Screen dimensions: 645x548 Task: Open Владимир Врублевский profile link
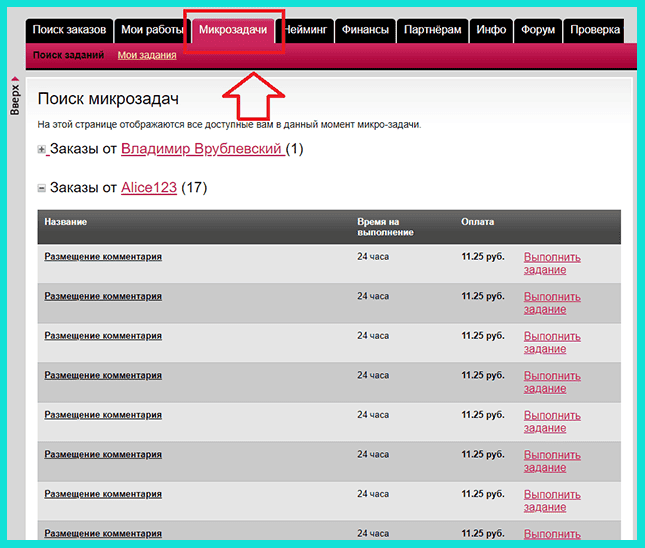click(x=201, y=149)
